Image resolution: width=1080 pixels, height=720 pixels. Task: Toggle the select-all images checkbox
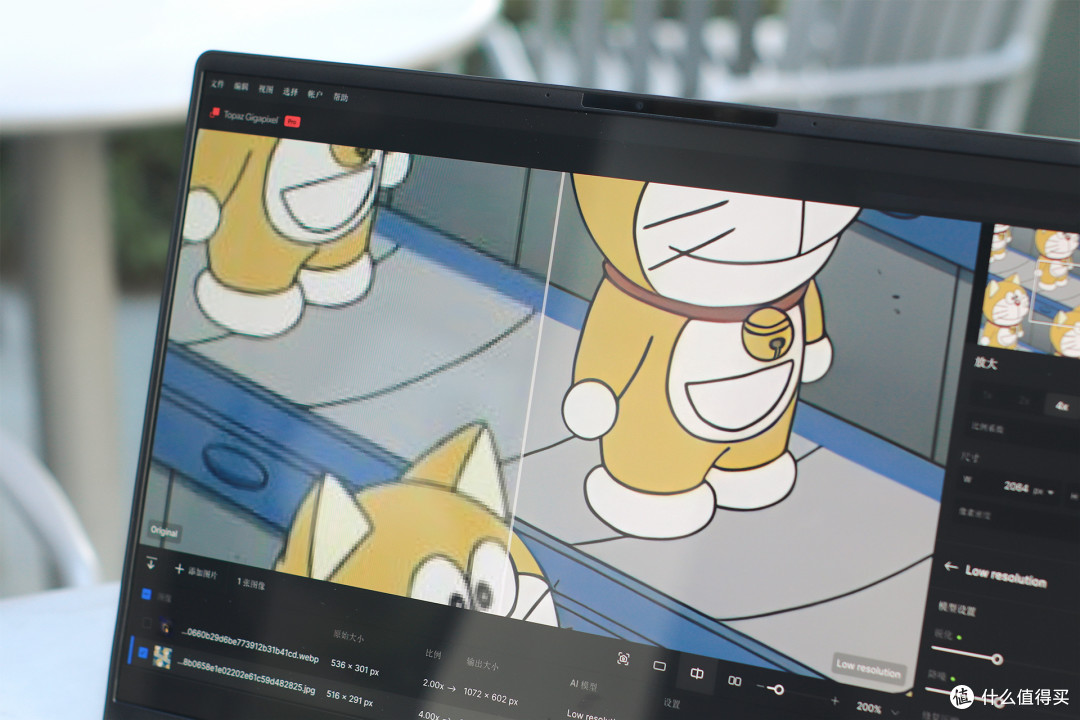tap(146, 593)
